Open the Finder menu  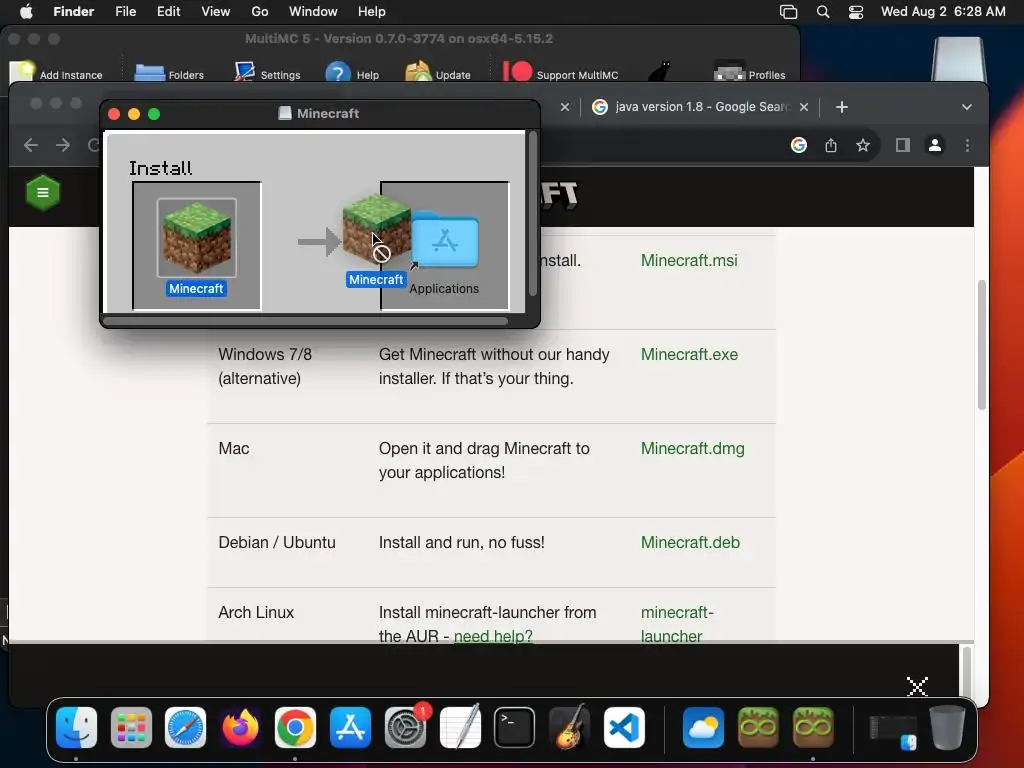pos(73,12)
